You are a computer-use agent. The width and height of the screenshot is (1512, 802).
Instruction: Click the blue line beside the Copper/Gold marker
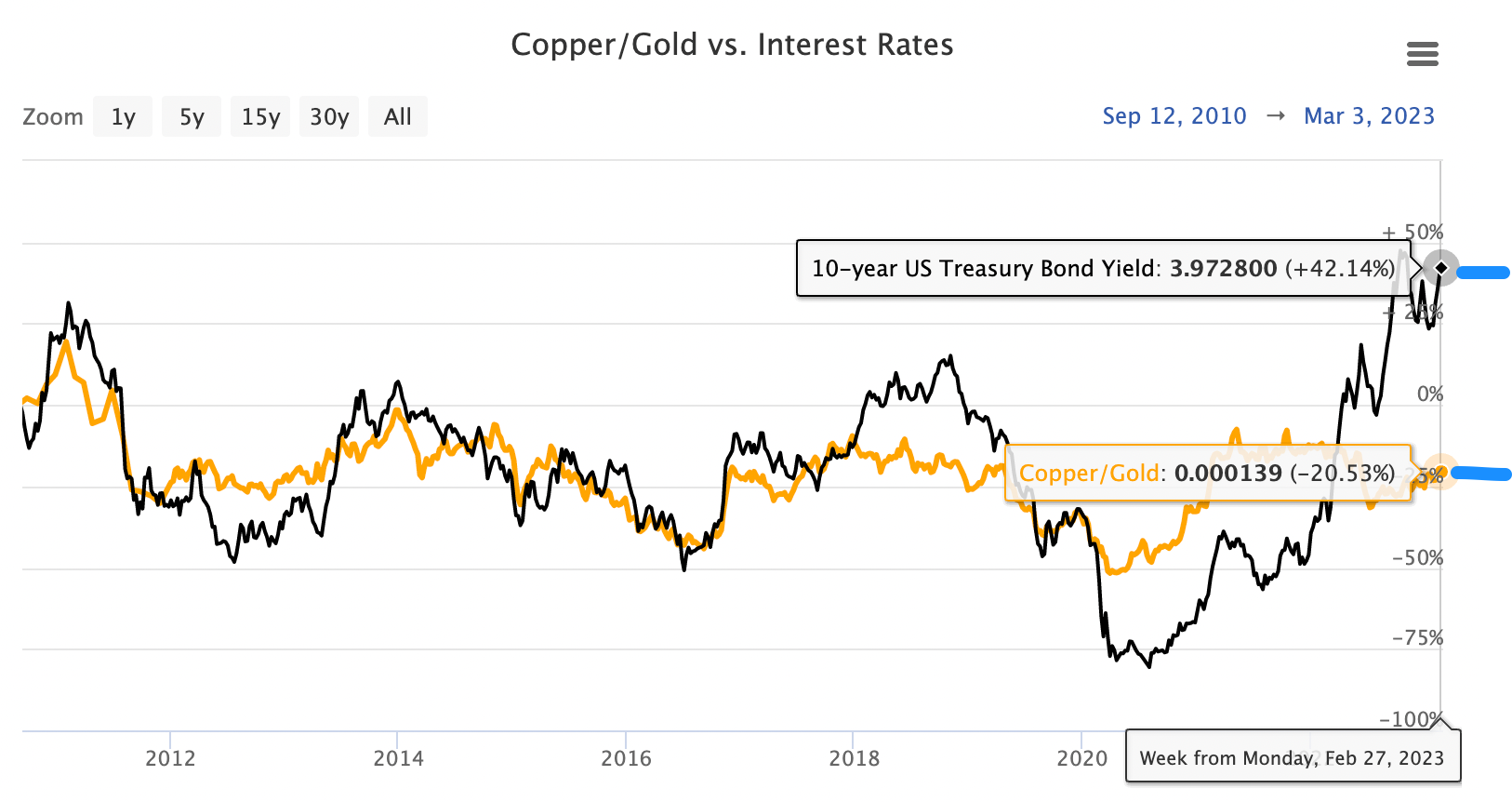(1480, 475)
